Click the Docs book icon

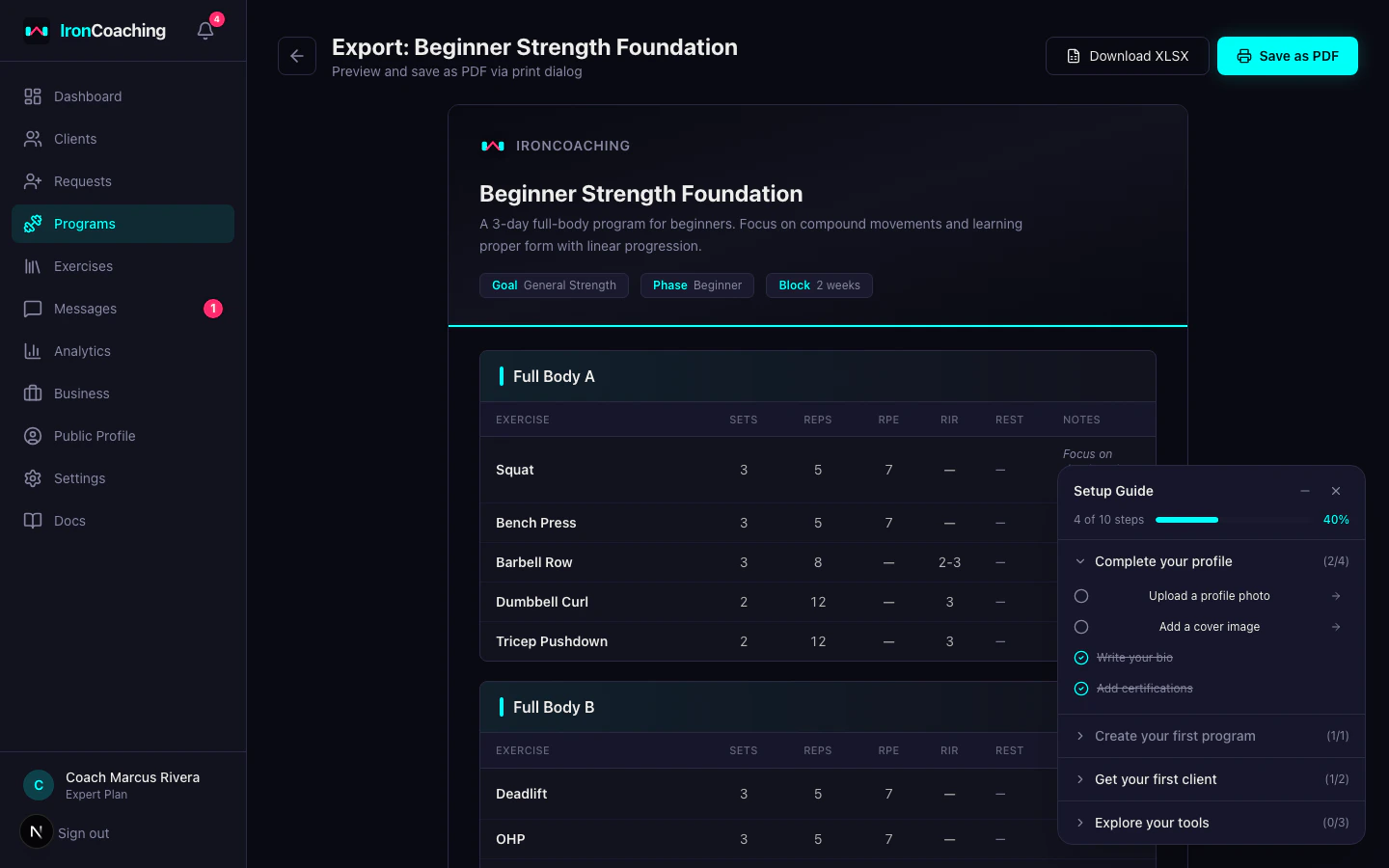[x=33, y=521]
